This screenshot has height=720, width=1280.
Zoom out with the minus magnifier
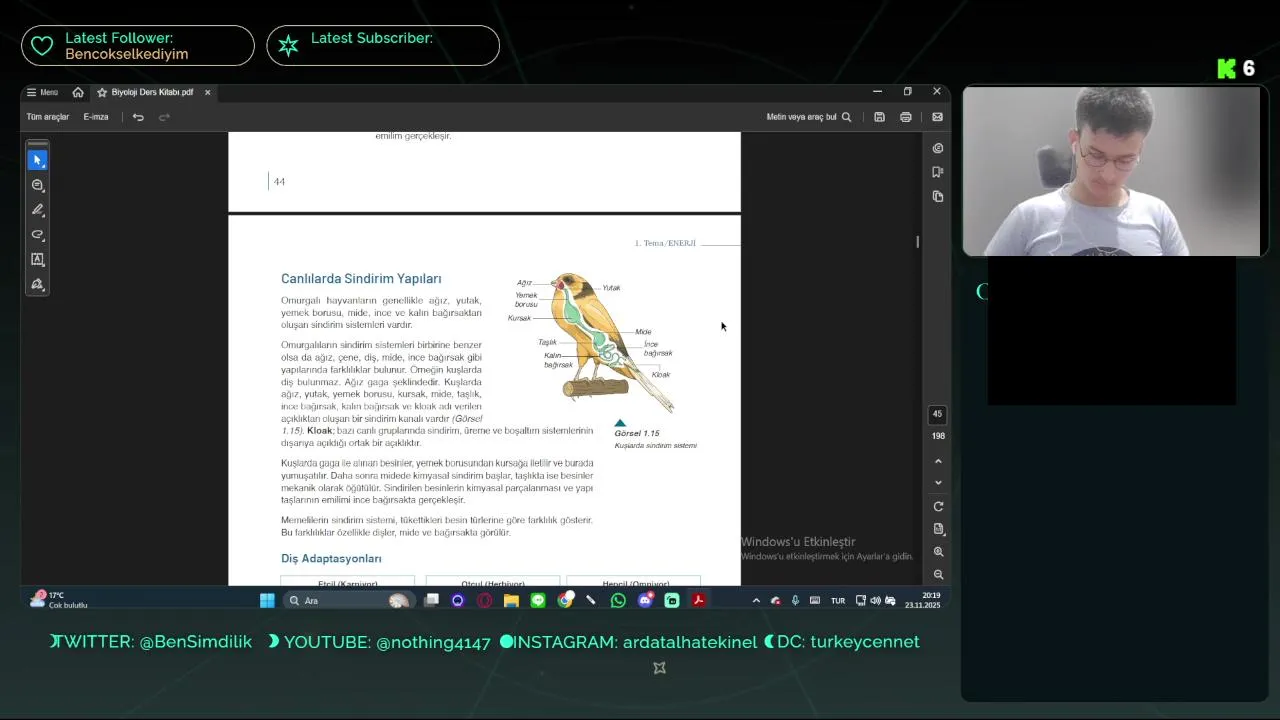[938, 575]
